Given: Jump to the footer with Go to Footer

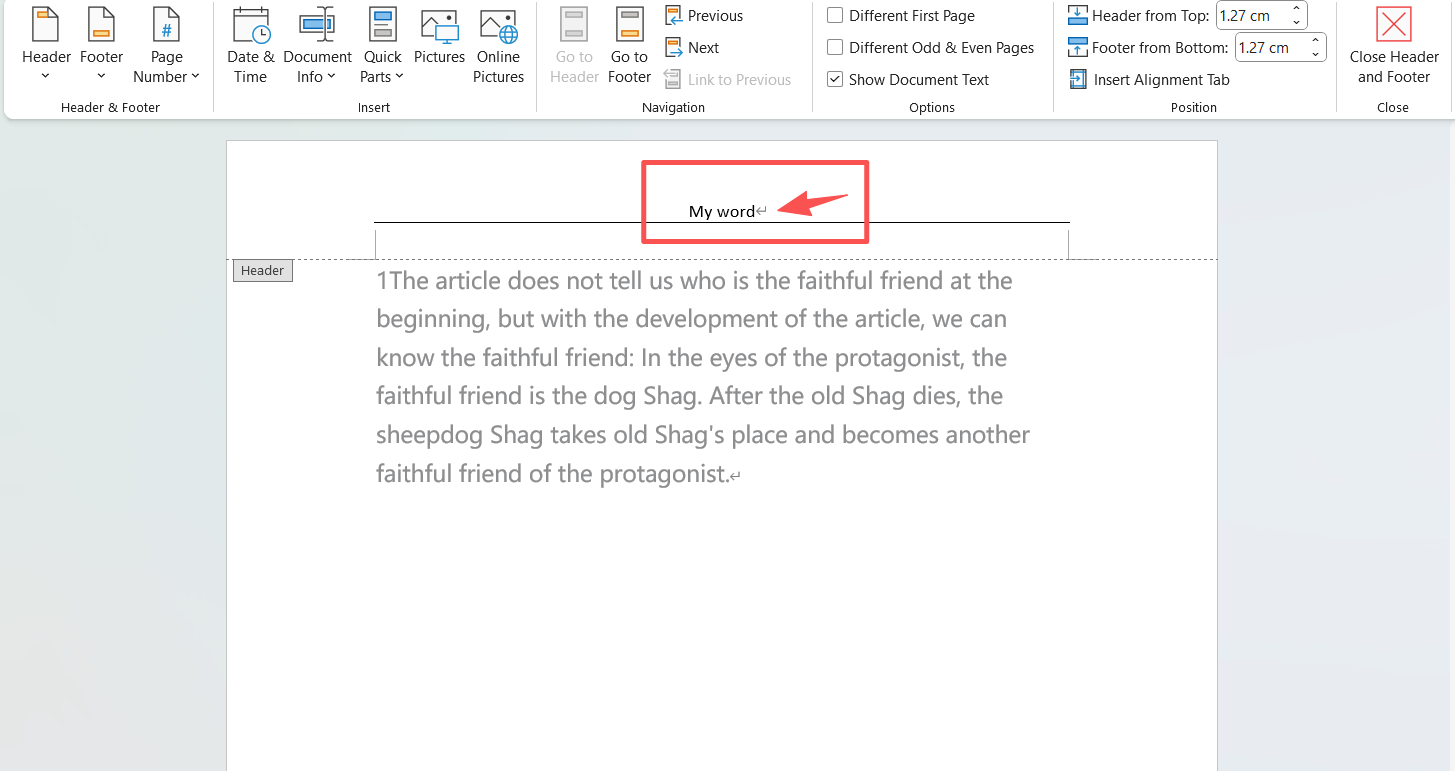Looking at the screenshot, I should pos(629,45).
